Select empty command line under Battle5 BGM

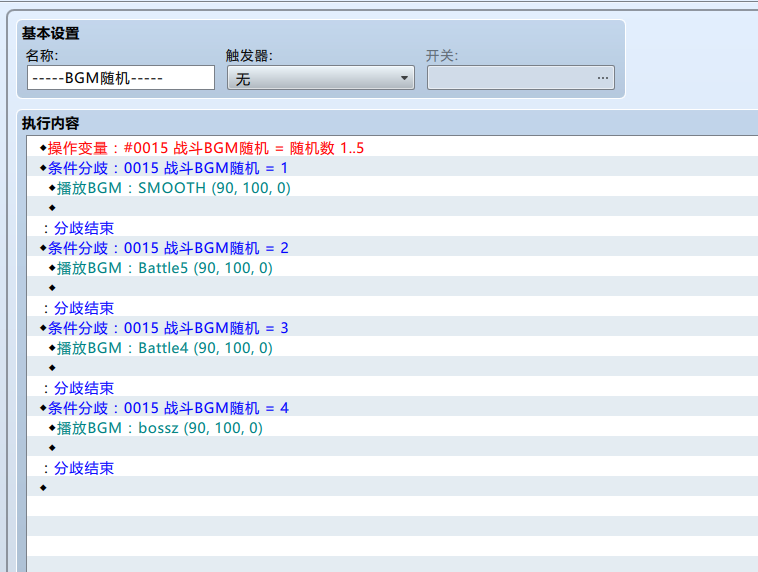tap(393, 288)
